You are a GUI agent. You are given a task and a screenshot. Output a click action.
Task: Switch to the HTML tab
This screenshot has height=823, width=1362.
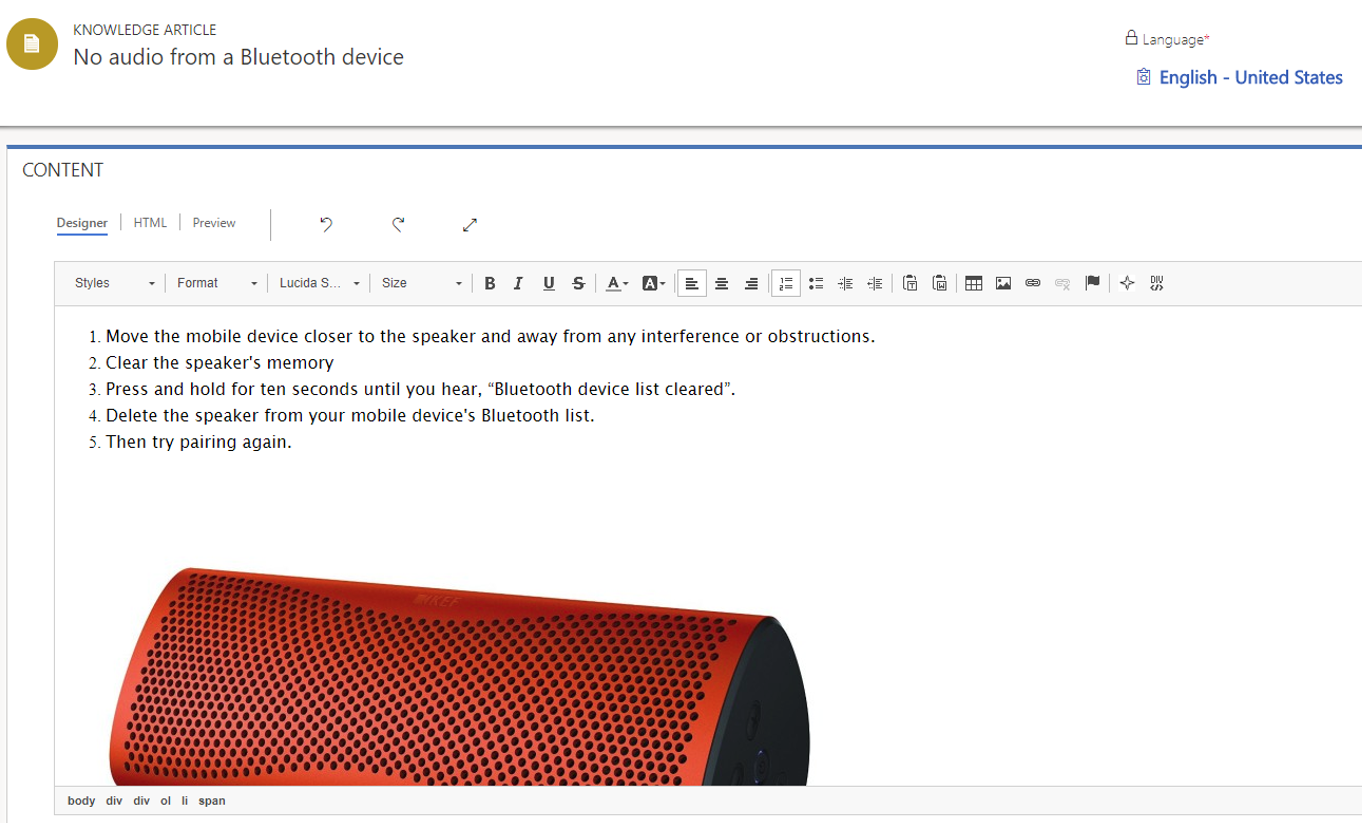click(150, 223)
